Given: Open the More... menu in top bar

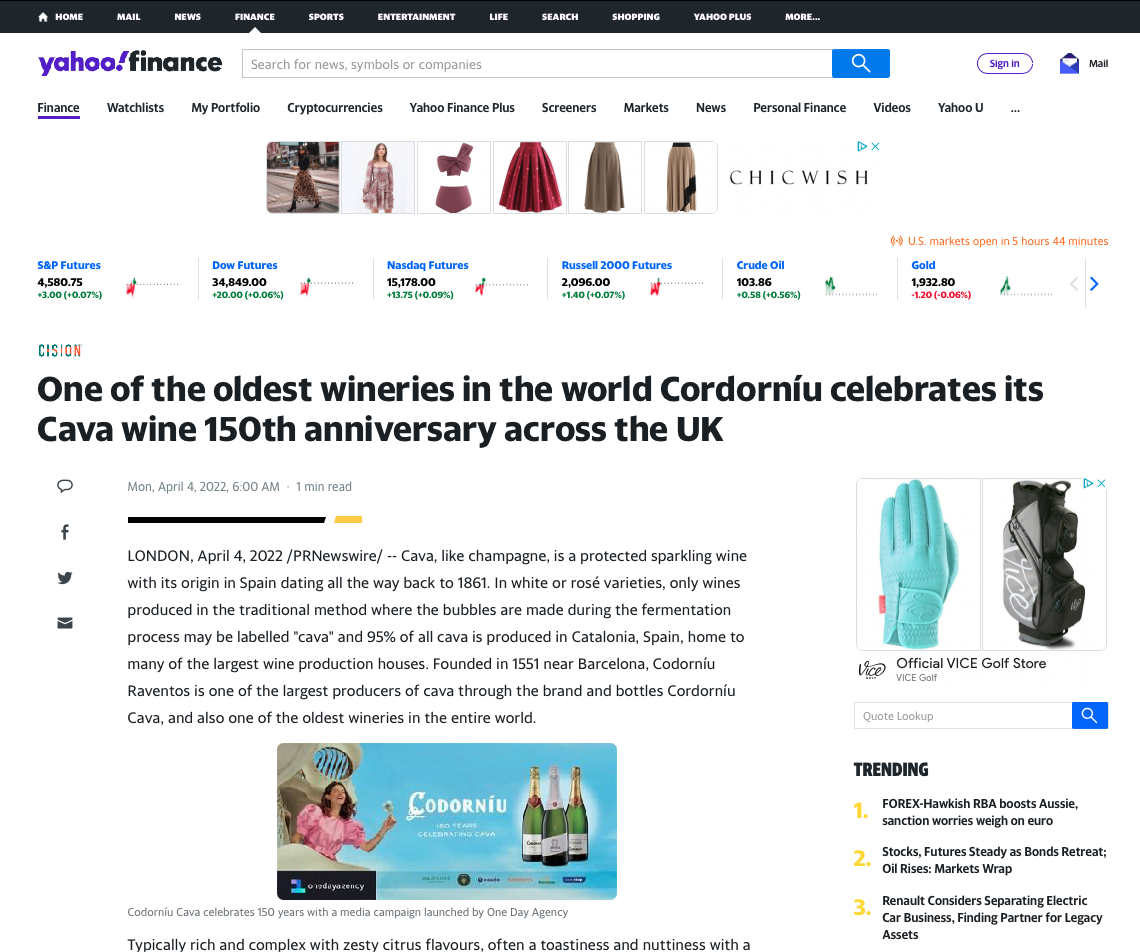Looking at the screenshot, I should pyautogui.click(x=802, y=17).
